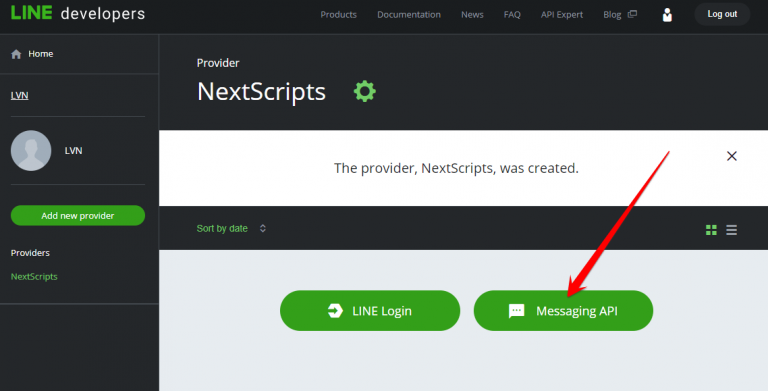
Task: Create a Messaging API channel
Action: [563, 311]
